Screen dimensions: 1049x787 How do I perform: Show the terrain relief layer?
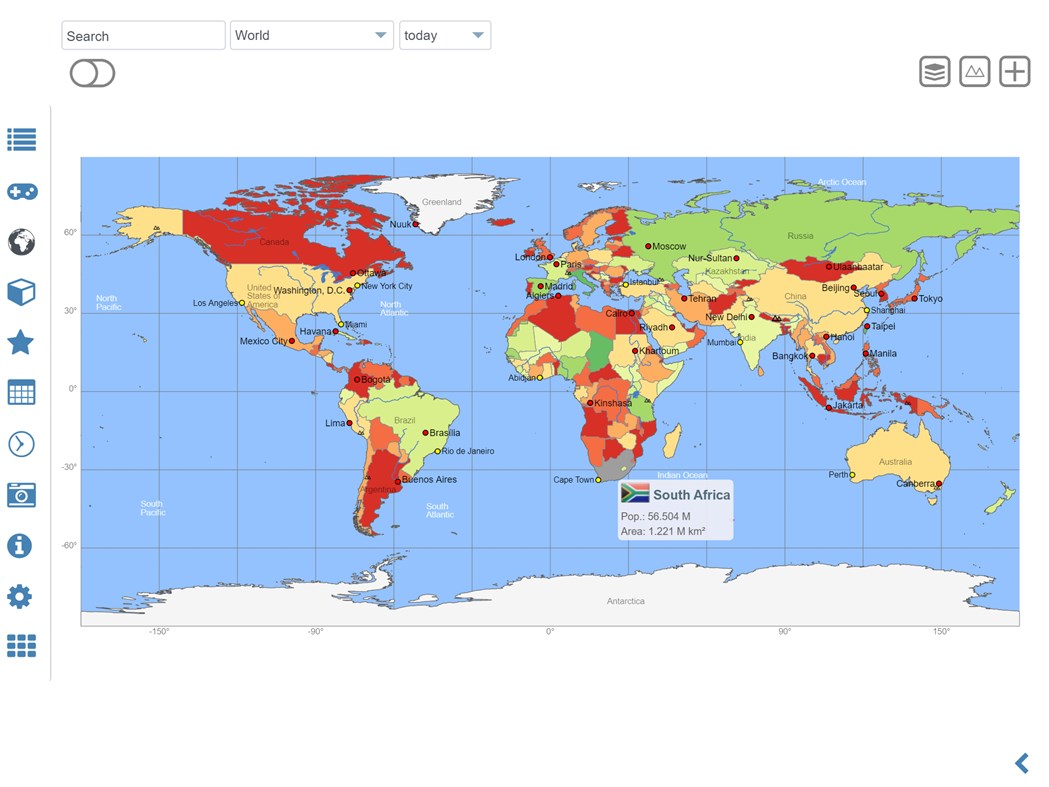click(974, 70)
